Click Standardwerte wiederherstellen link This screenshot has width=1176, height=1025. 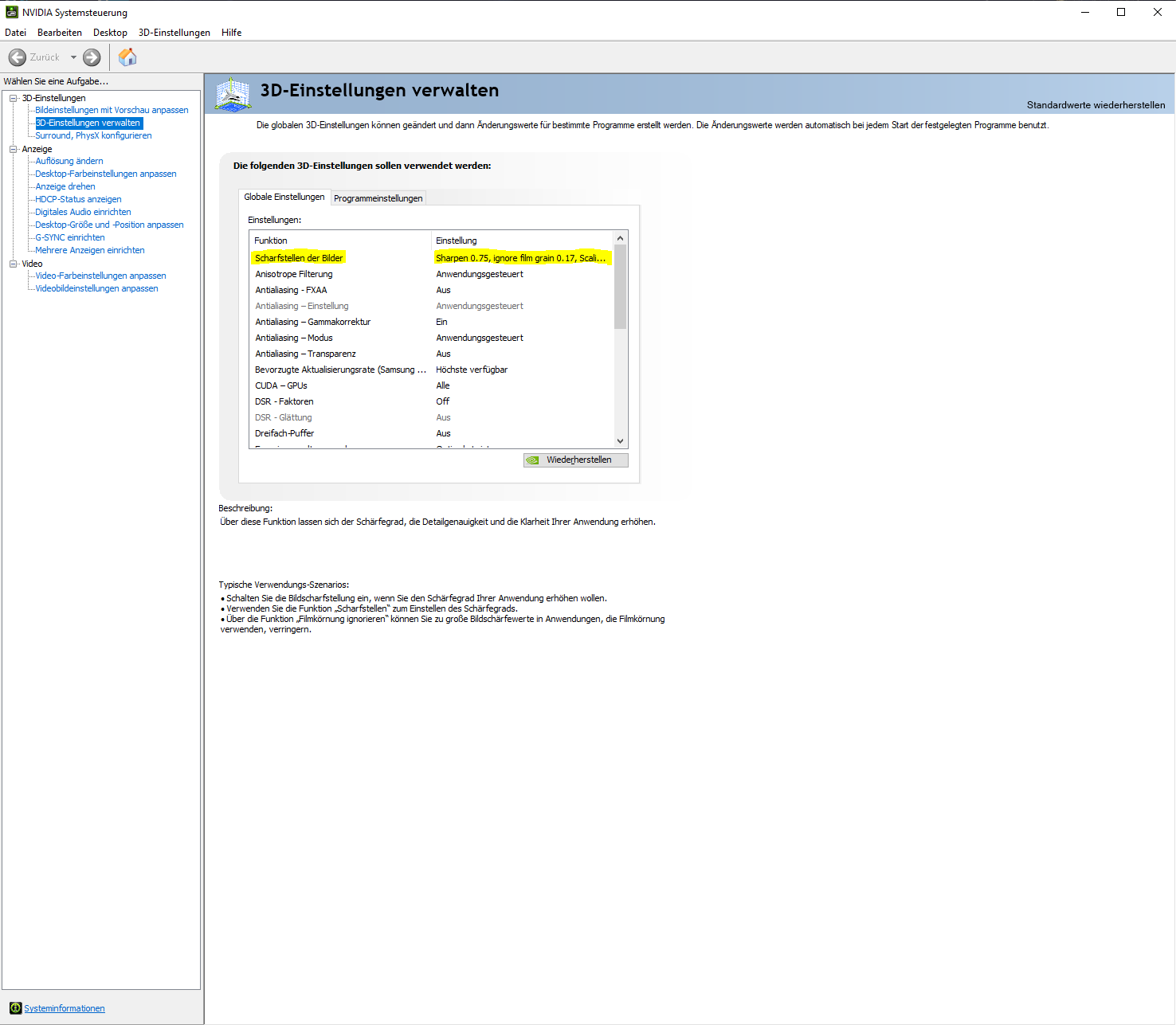[1096, 105]
